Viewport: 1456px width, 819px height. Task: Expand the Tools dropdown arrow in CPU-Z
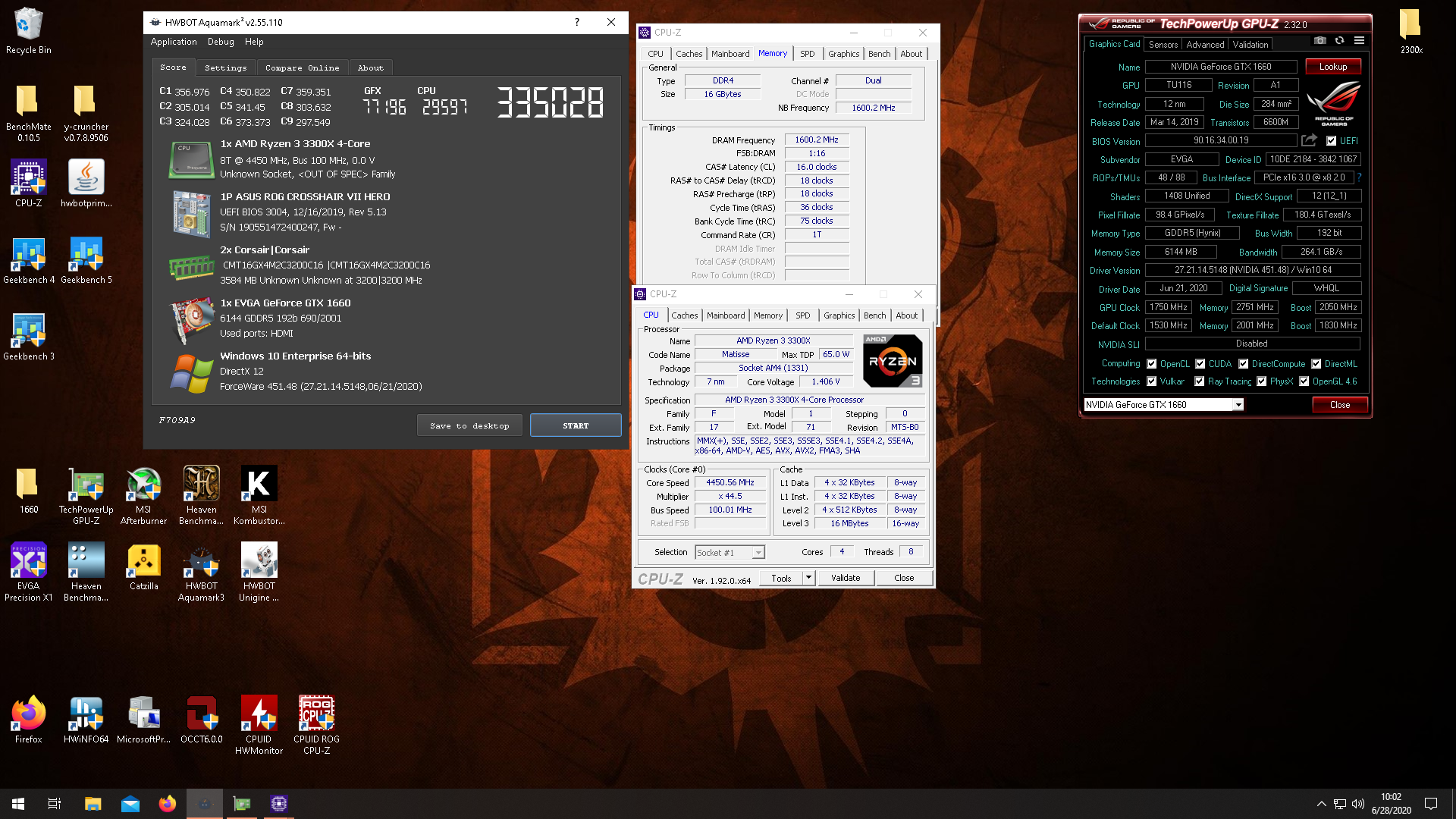(808, 578)
